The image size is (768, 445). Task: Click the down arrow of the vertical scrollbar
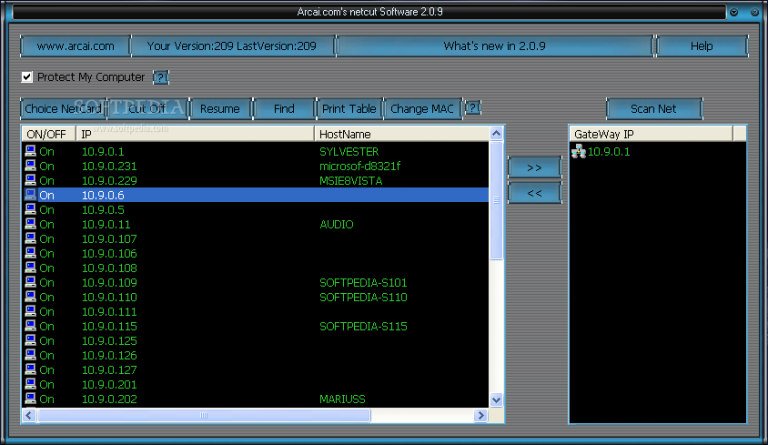coord(496,400)
